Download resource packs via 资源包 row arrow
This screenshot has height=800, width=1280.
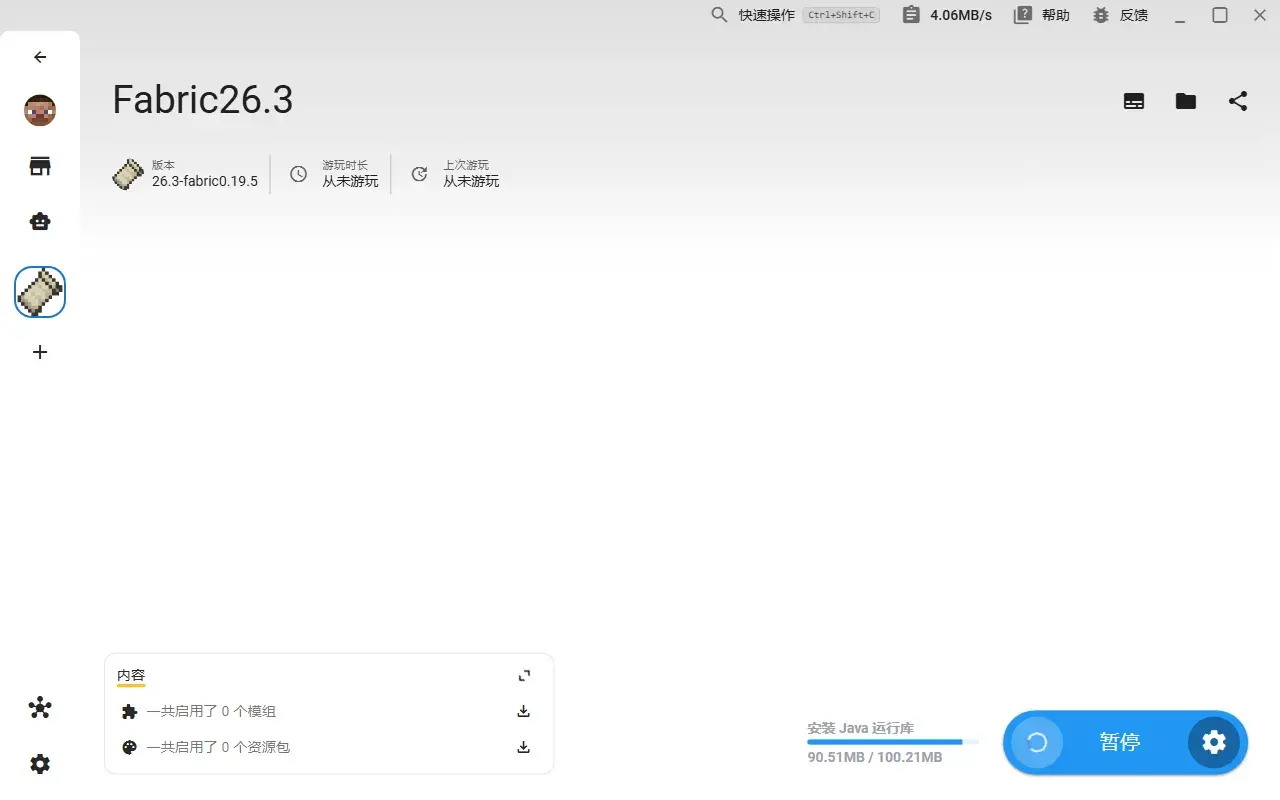523,747
